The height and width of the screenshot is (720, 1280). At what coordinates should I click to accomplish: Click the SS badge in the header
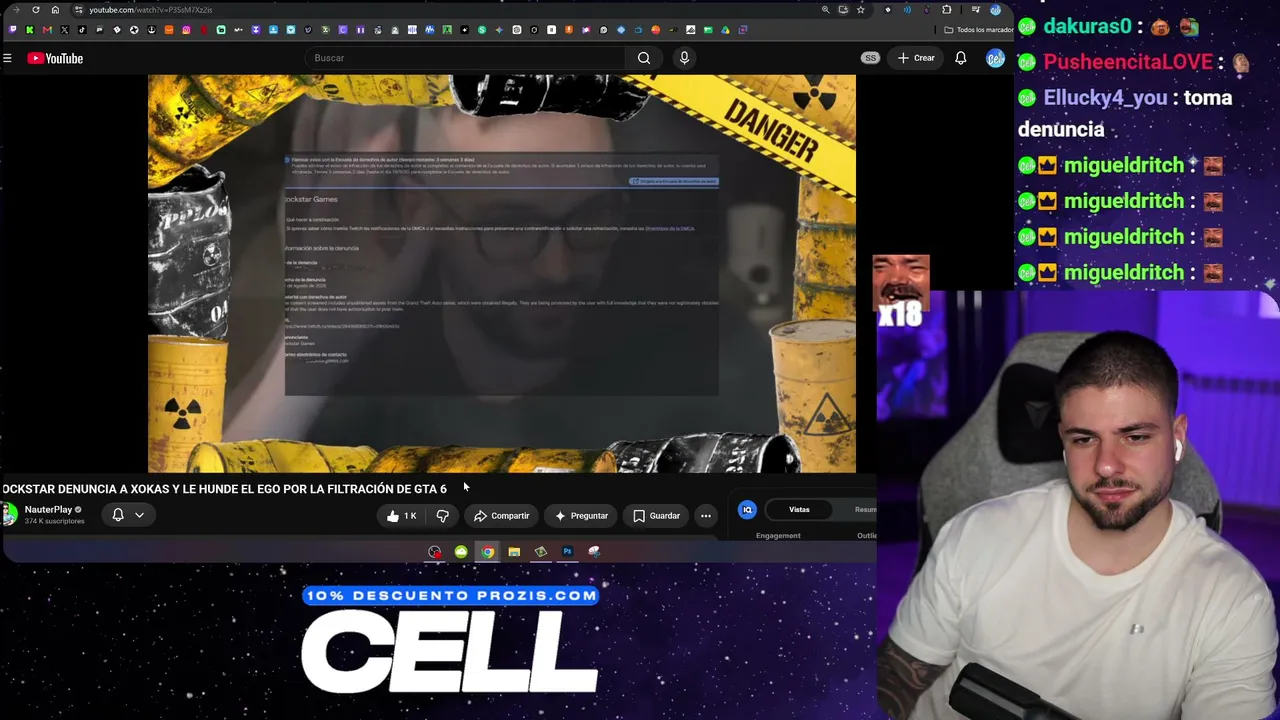(870, 58)
